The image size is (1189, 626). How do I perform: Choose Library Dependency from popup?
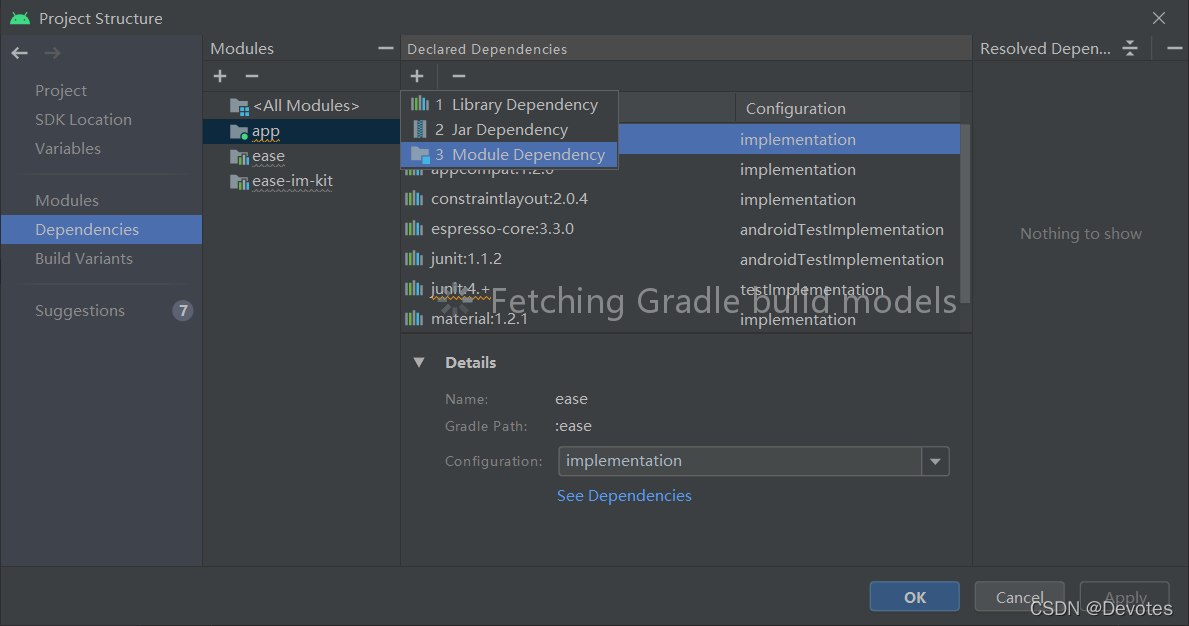tap(509, 105)
